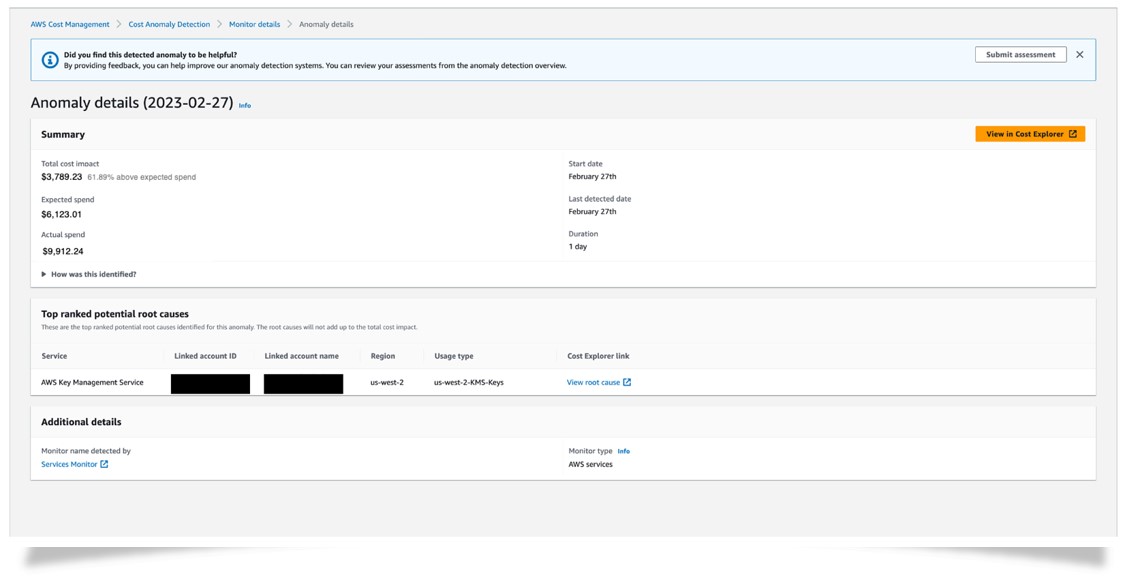1125x578 pixels.
Task: Select the $6,123.01 expected spend value
Action: 61,214
